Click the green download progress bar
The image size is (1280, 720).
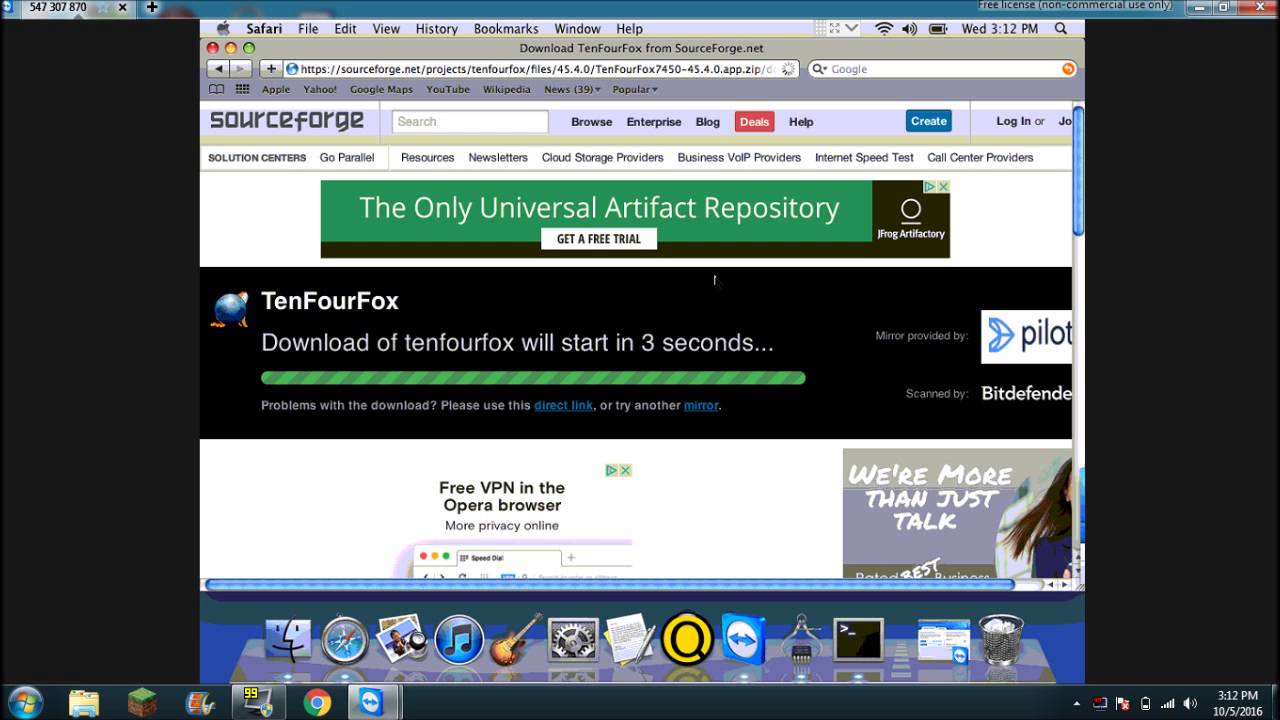(533, 378)
